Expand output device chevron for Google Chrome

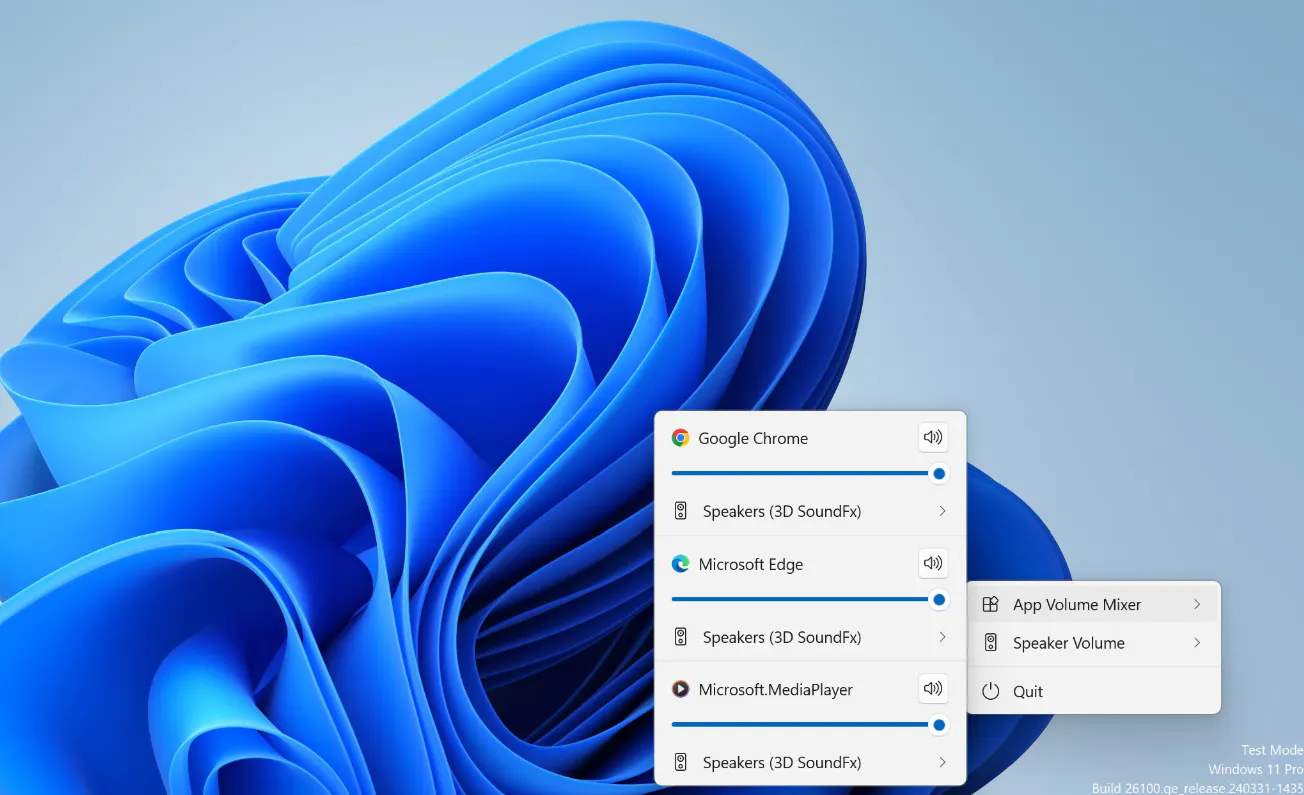coord(942,511)
